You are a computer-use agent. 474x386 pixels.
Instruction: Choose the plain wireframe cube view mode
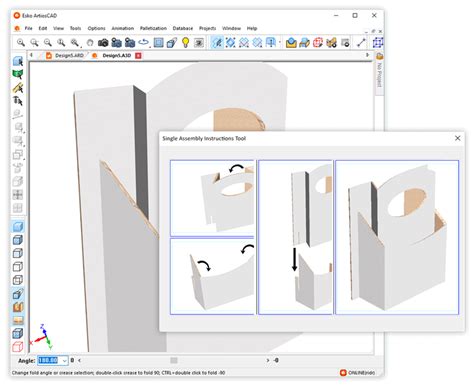pos(18,267)
